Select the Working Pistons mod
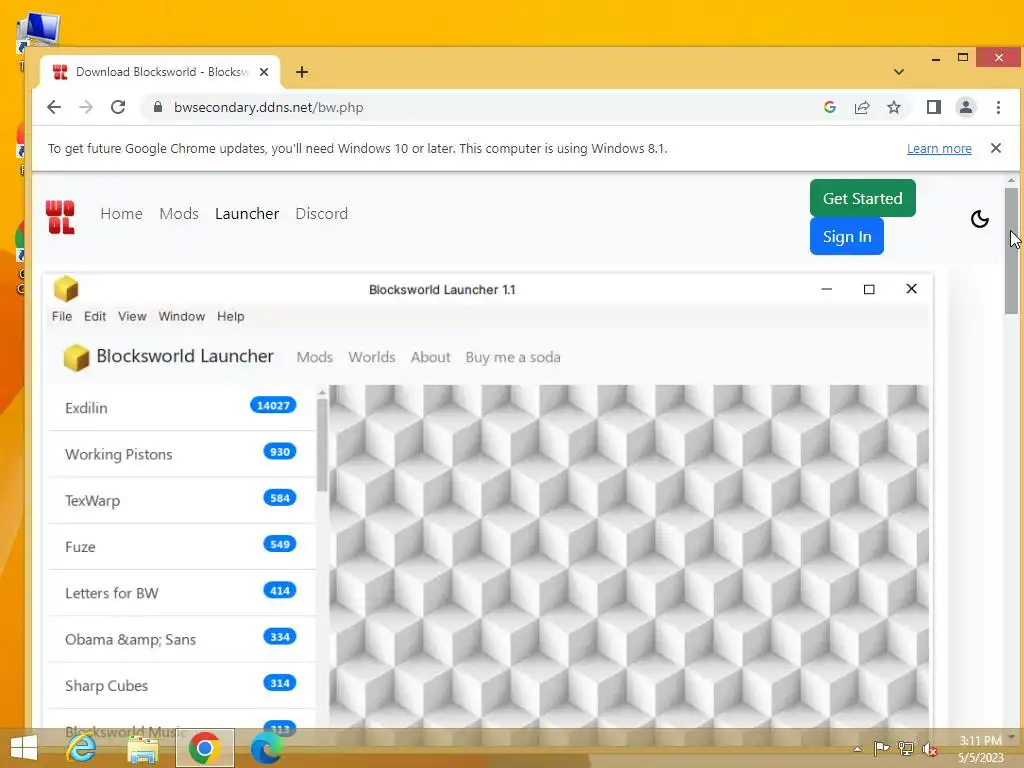Viewport: 1024px width, 768px height. click(x=181, y=454)
